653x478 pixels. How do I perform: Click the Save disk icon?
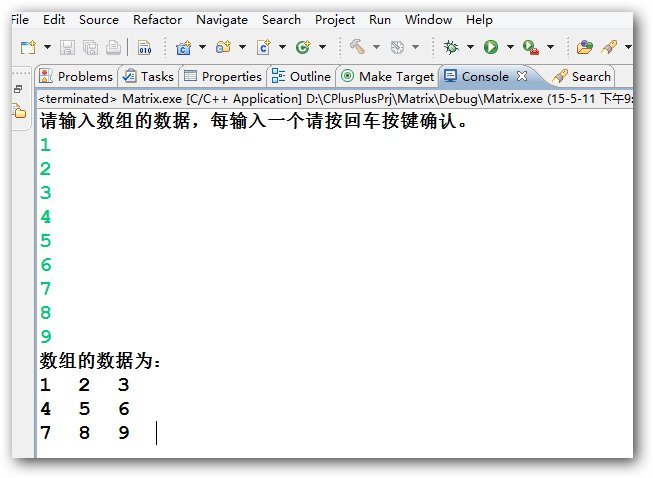pyautogui.click(x=67, y=47)
